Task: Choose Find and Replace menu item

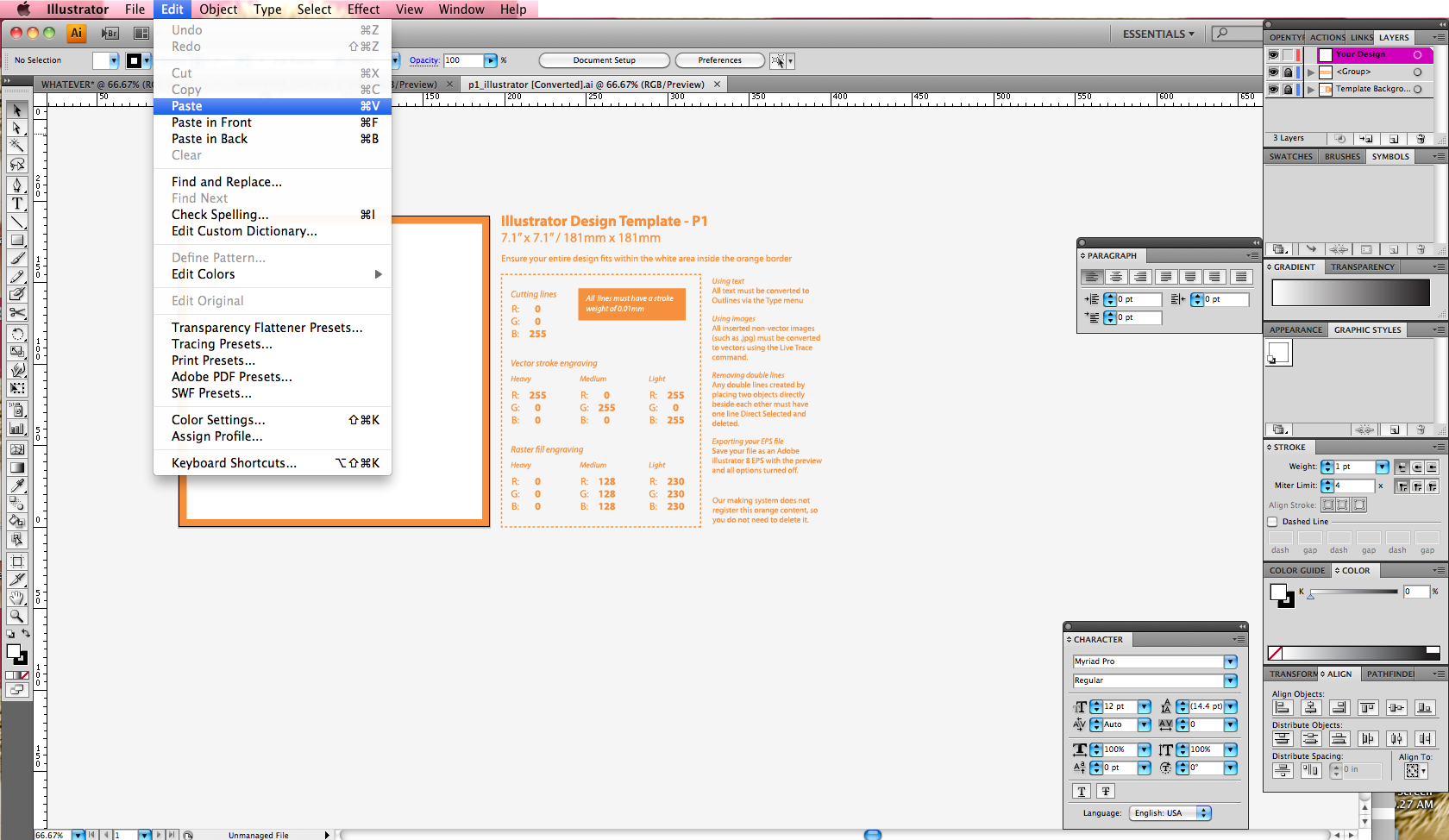Action: click(x=273, y=182)
